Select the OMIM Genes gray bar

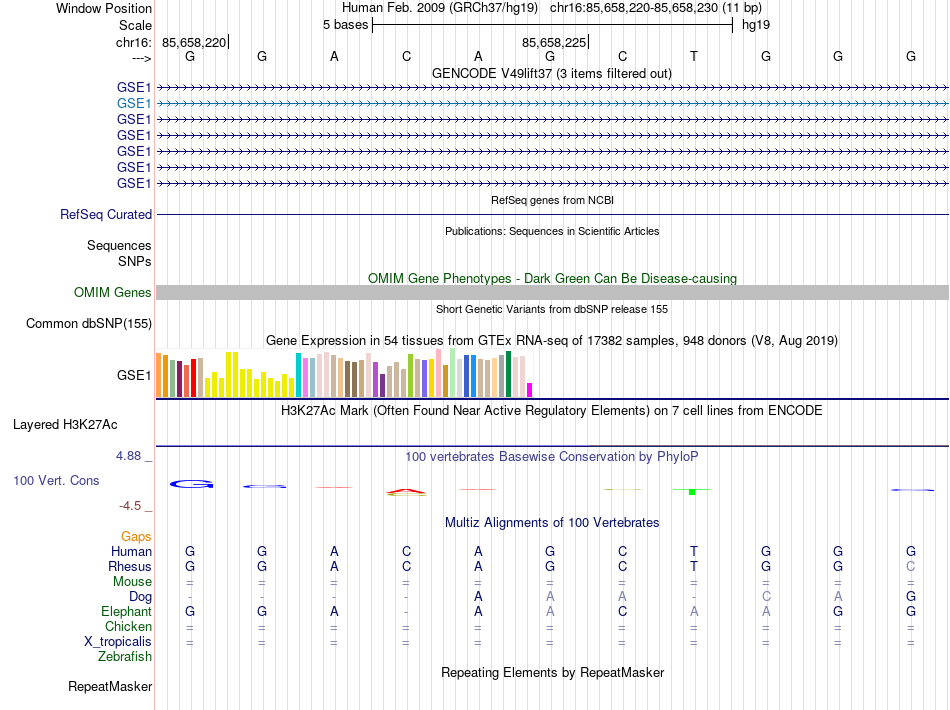click(x=552, y=293)
